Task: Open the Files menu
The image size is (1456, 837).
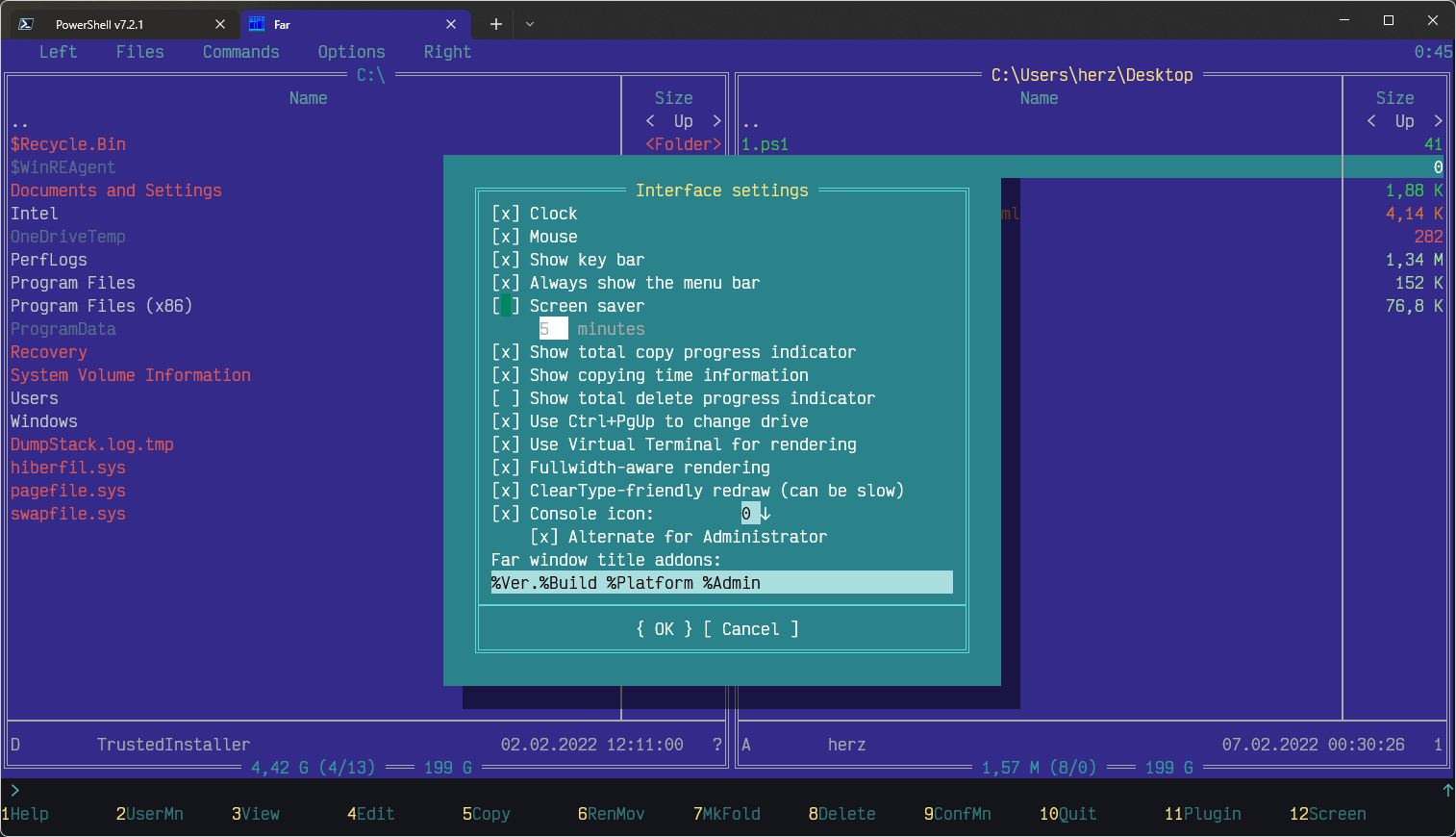Action: [140, 52]
